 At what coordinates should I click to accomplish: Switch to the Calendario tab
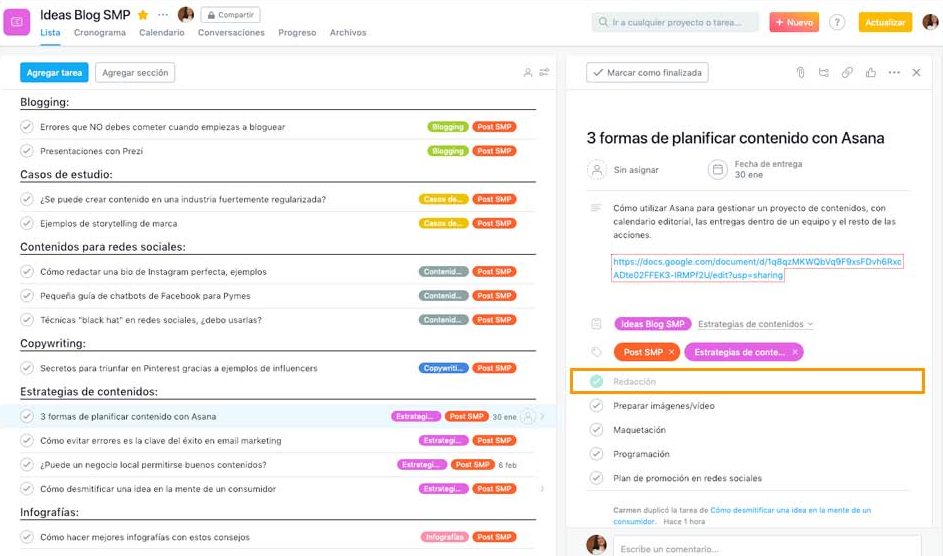[x=162, y=32]
